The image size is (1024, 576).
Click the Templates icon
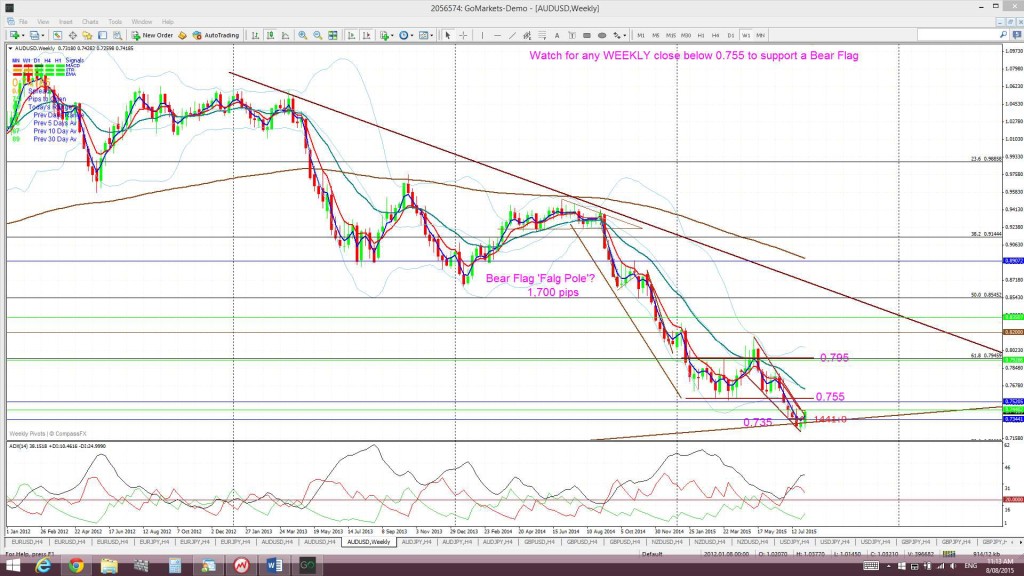click(423, 35)
